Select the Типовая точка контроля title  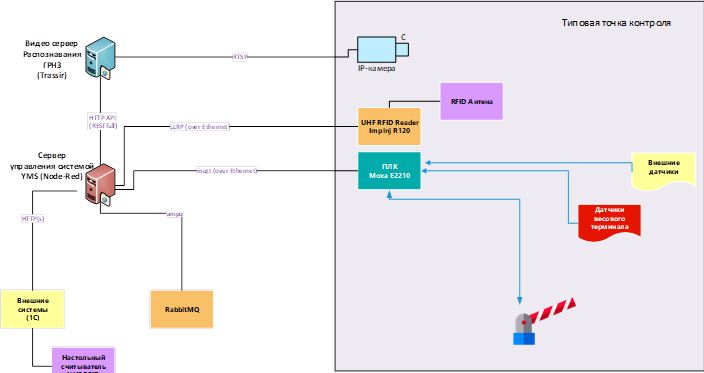616,23
